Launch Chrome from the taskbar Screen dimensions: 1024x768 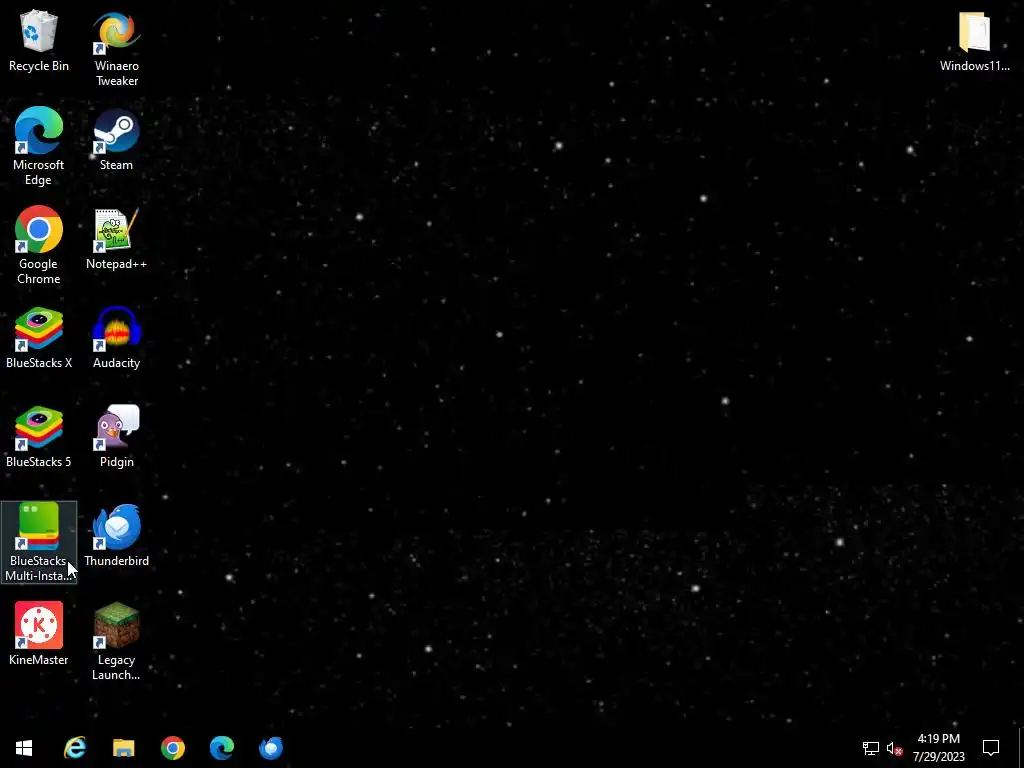click(x=172, y=748)
